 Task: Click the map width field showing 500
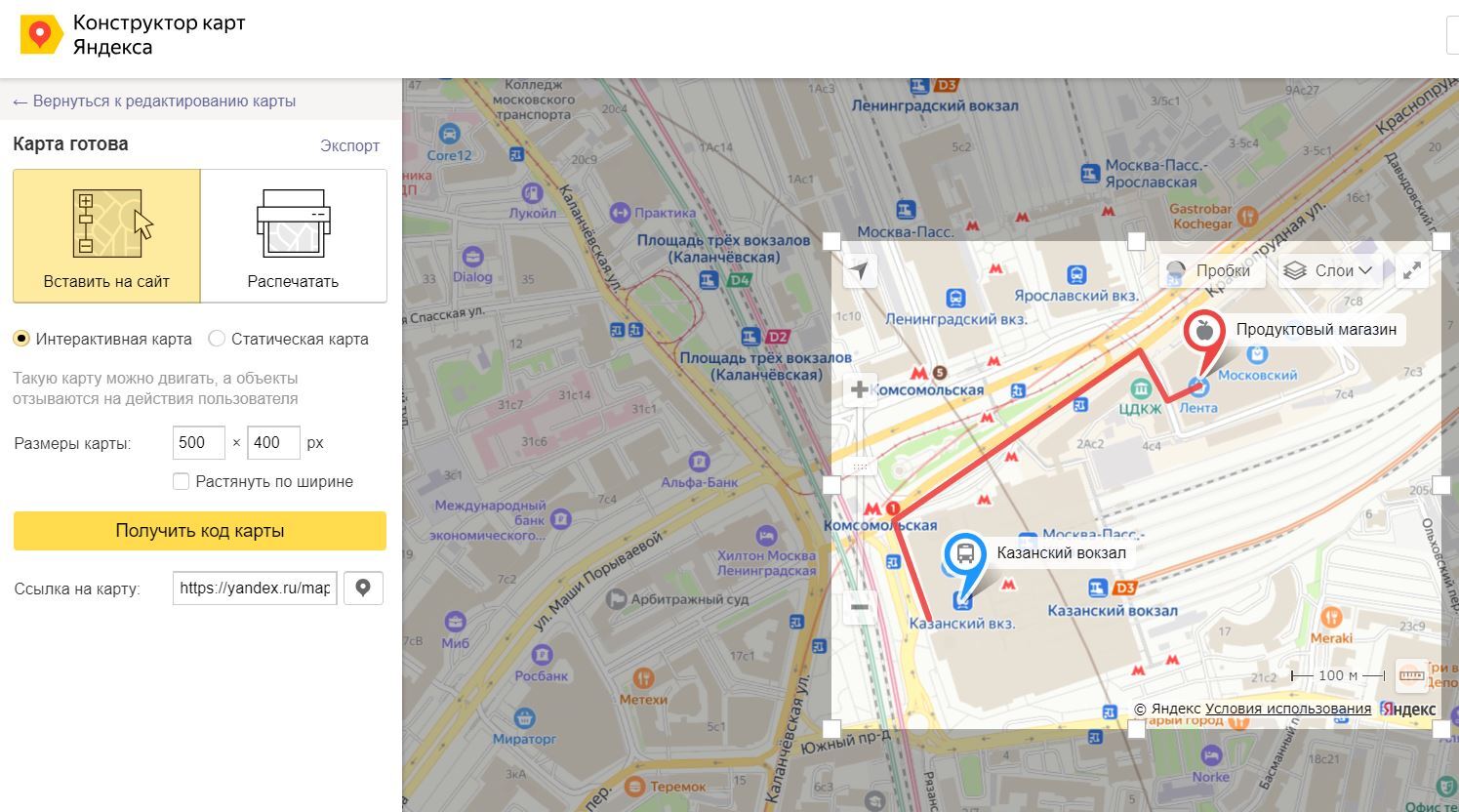tap(199, 443)
